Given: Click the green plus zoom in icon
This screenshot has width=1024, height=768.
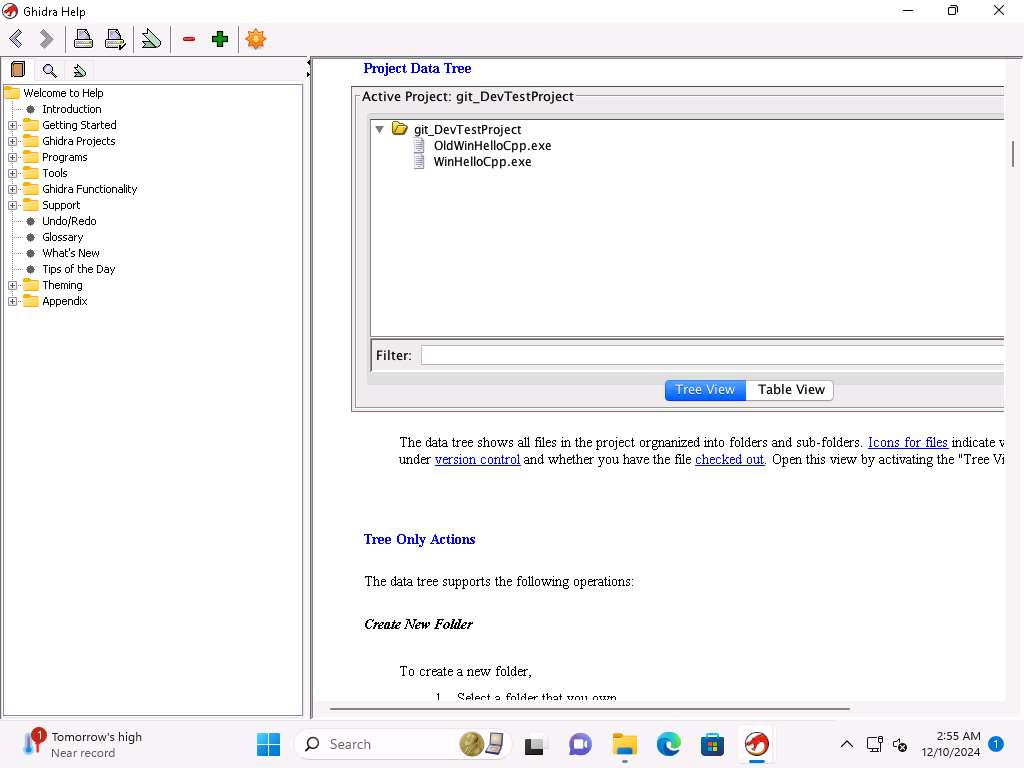Looking at the screenshot, I should (x=220, y=39).
